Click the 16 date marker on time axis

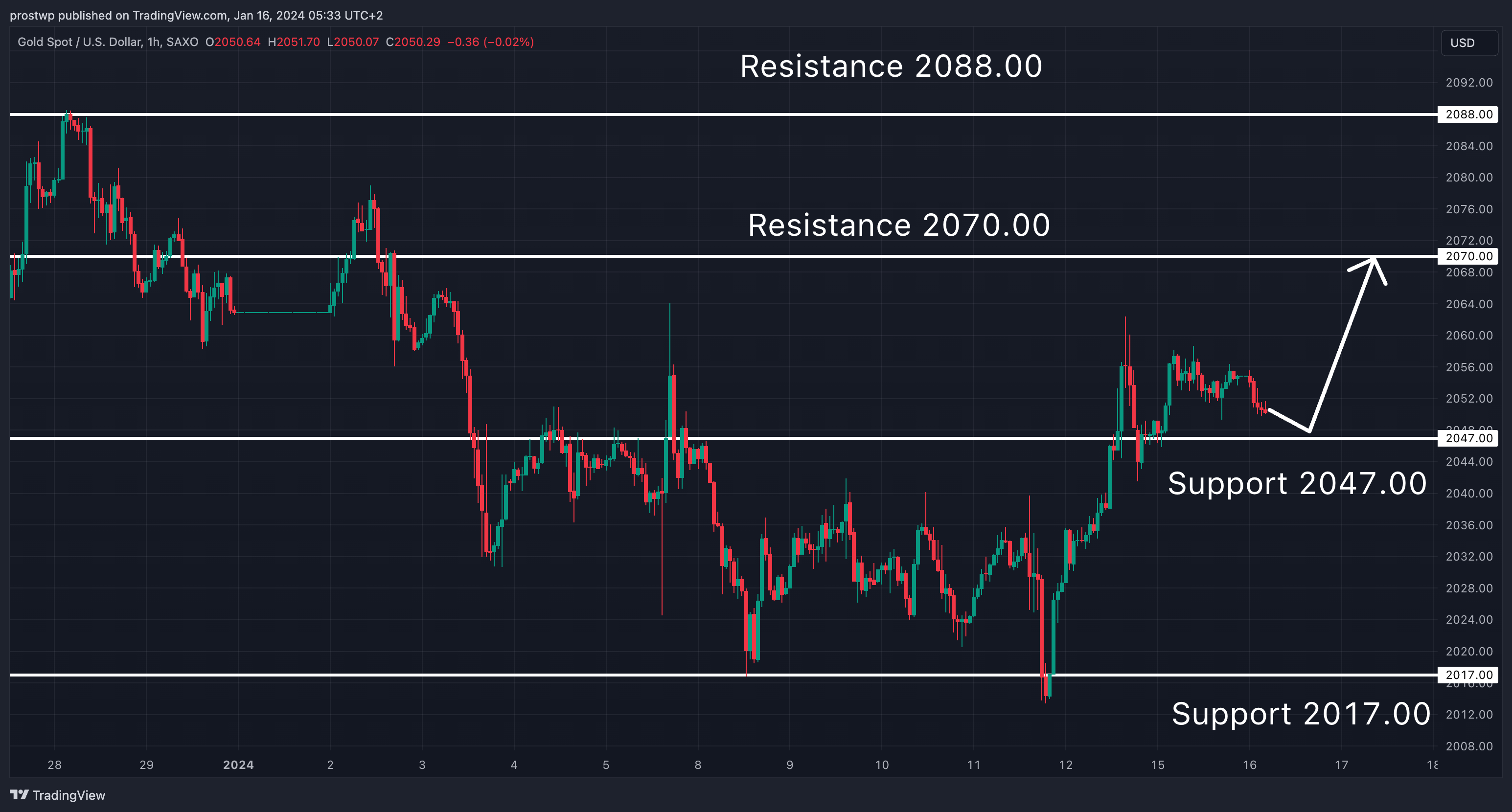[1250, 765]
